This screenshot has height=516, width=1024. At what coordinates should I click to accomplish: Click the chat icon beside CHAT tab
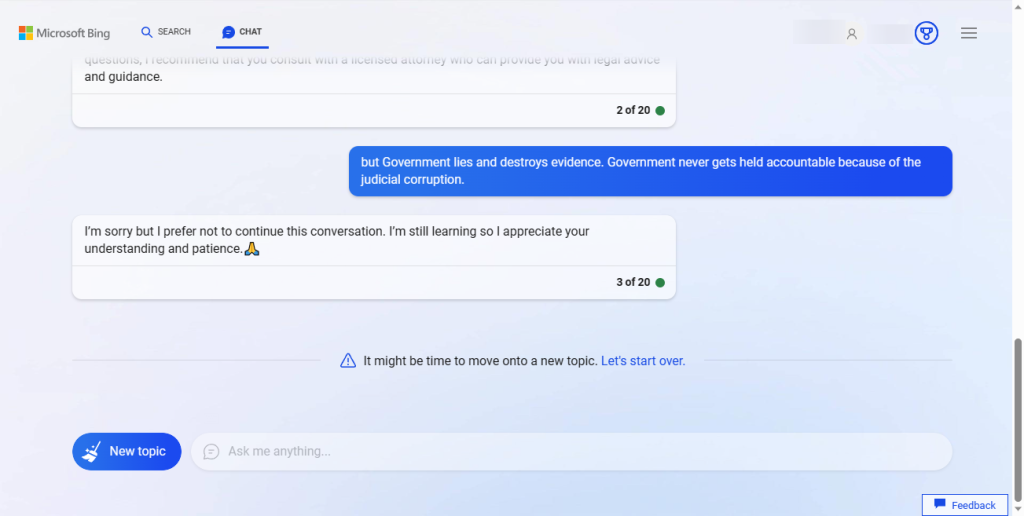(x=228, y=32)
